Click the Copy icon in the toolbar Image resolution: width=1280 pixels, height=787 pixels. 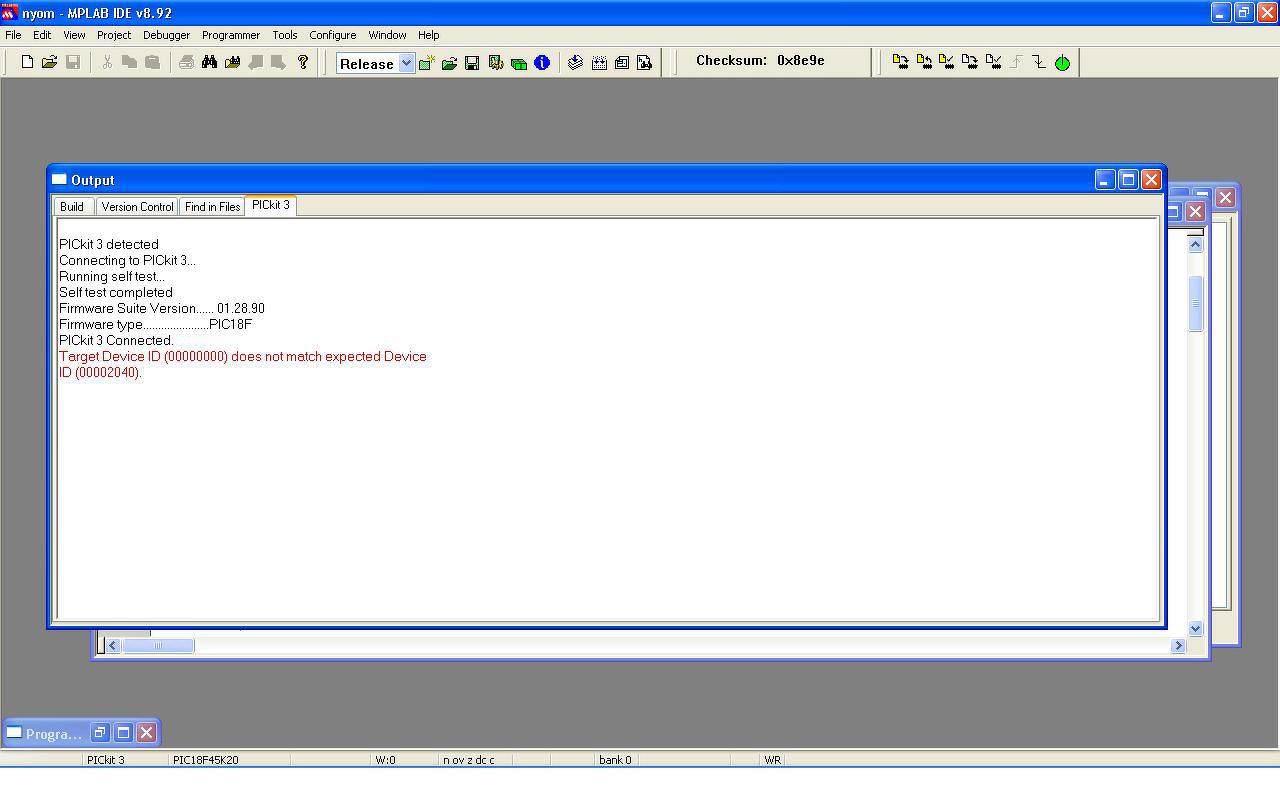pos(129,62)
